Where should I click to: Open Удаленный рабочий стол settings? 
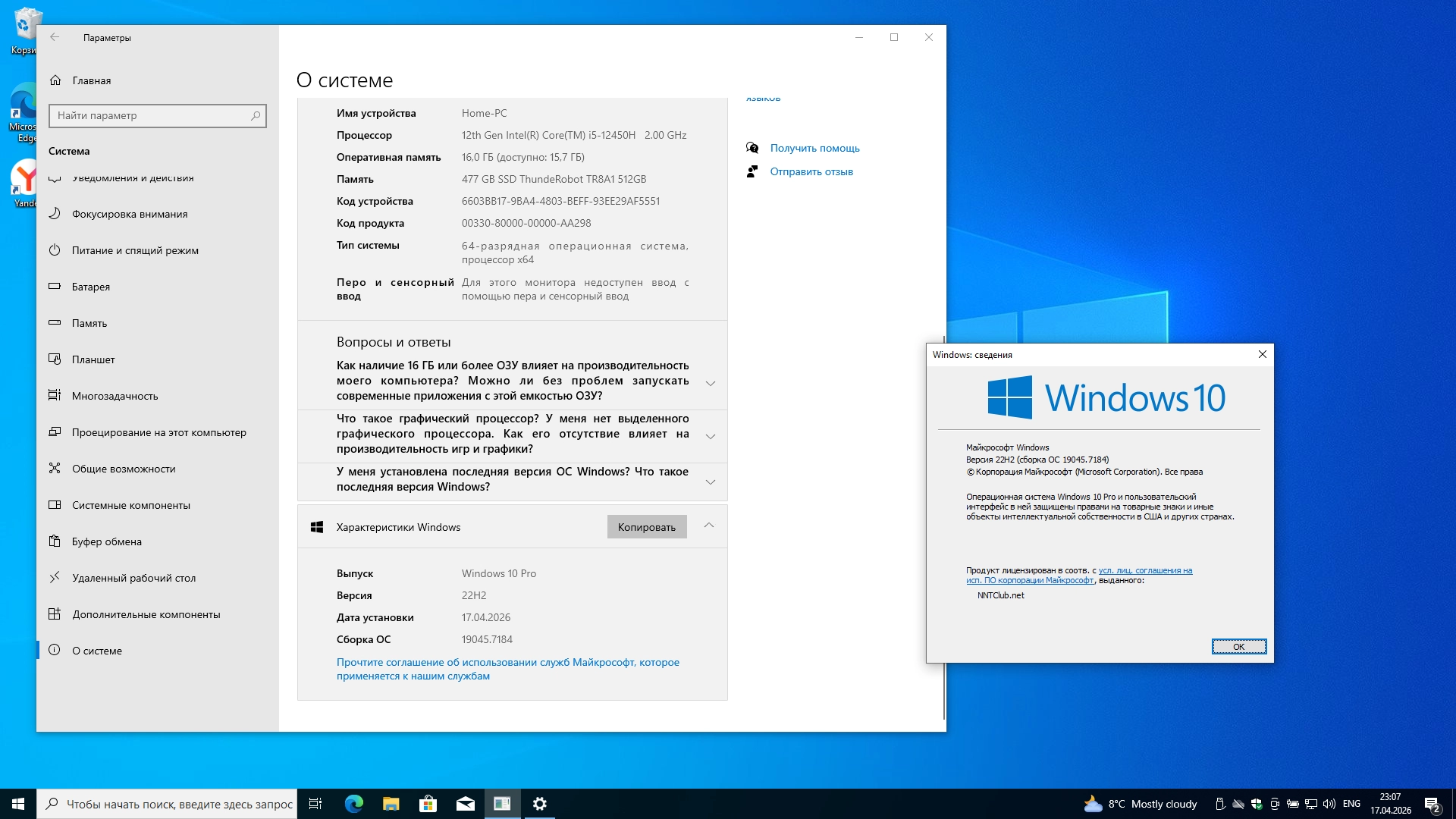(133, 578)
